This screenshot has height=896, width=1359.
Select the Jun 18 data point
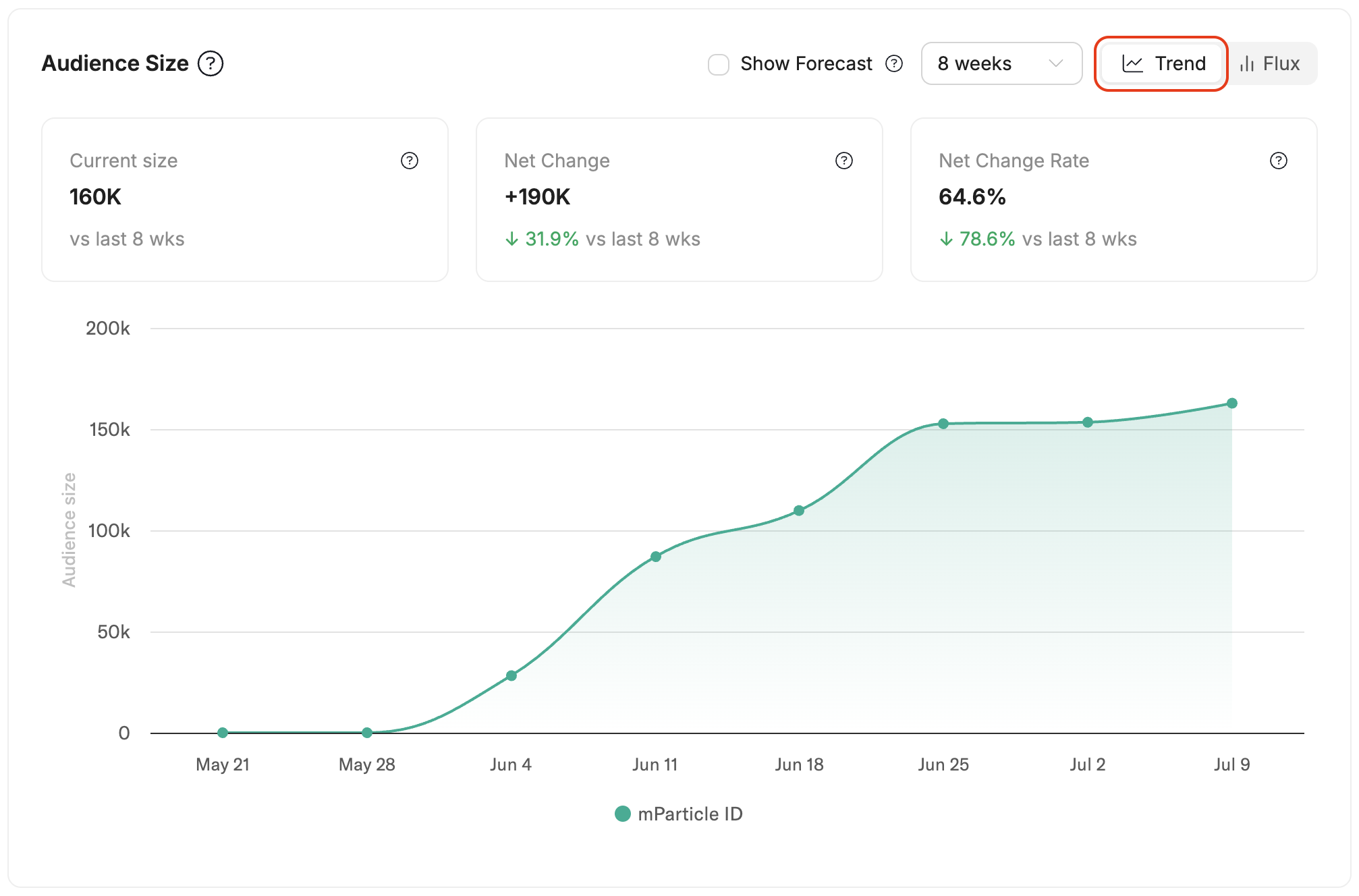point(799,511)
